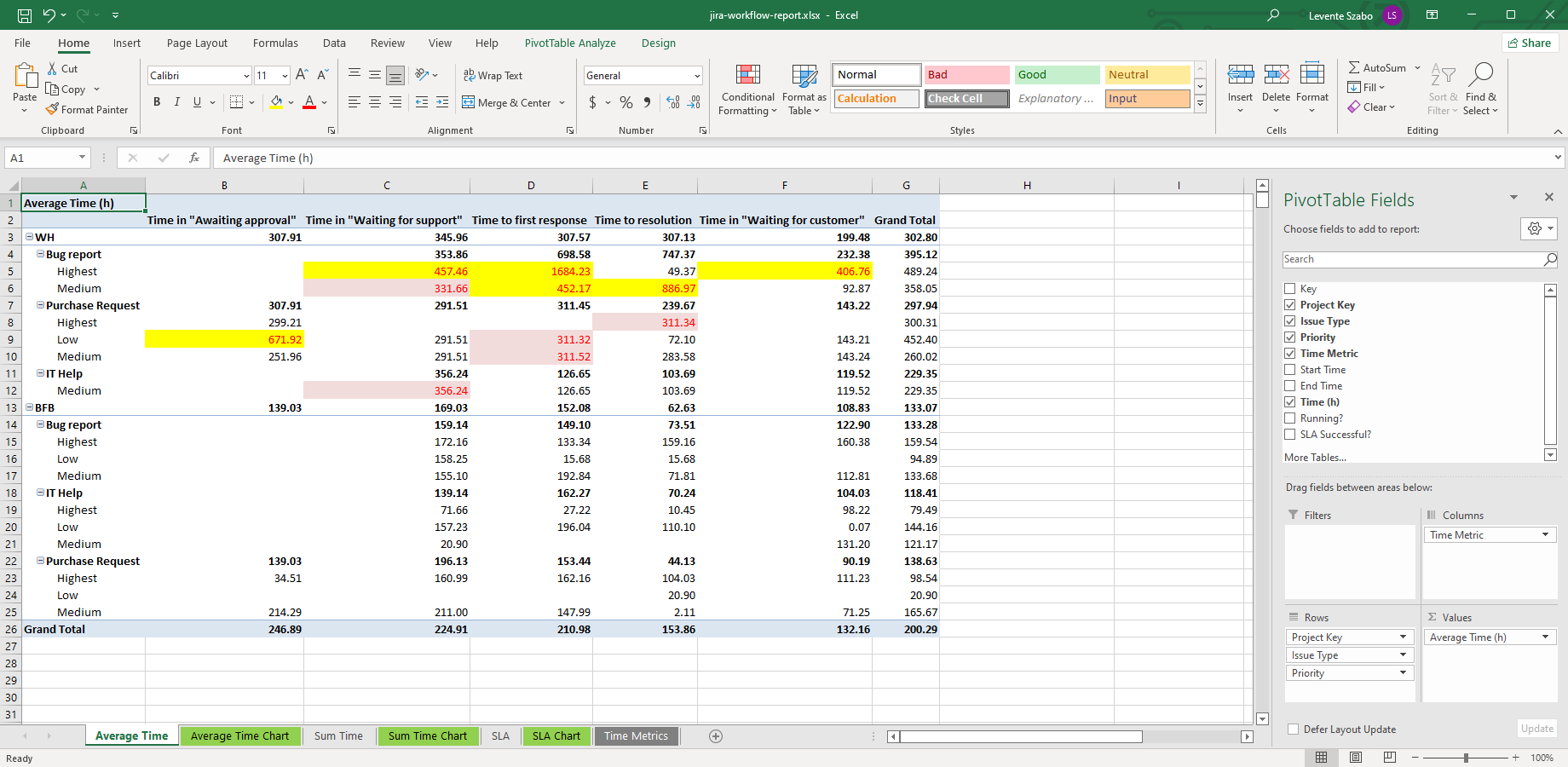Viewport: 1568px width, 767px height.
Task: Add a new sheet with the plus icon
Action: point(716,736)
